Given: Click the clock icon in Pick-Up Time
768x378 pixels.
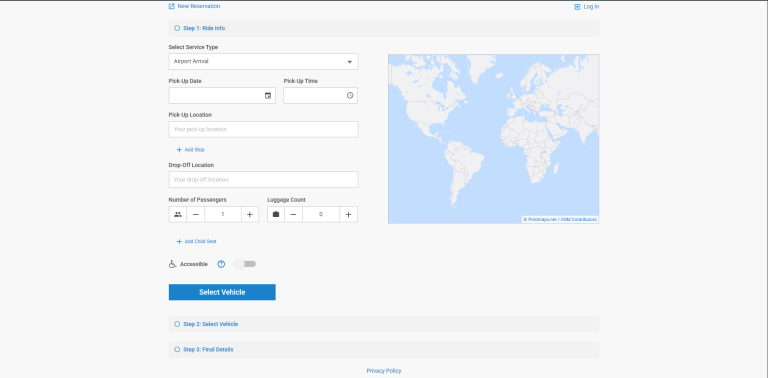Looking at the screenshot, I should 350,95.
